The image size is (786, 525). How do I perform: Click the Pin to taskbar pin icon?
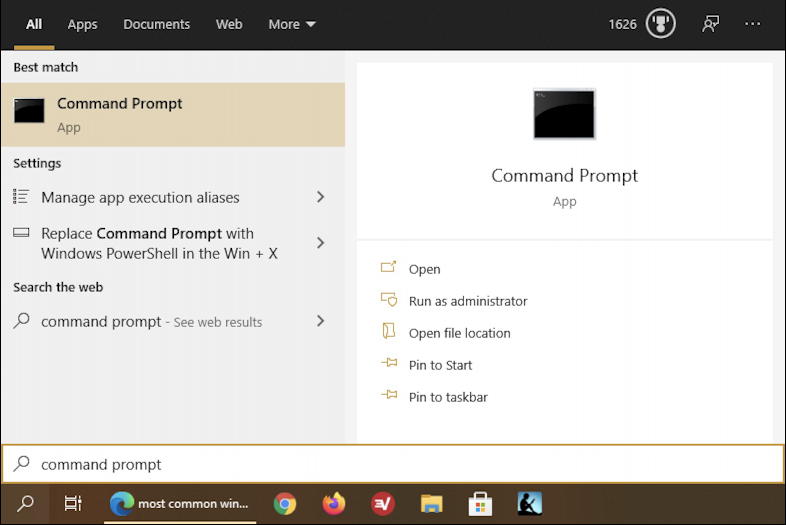pyautogui.click(x=389, y=395)
